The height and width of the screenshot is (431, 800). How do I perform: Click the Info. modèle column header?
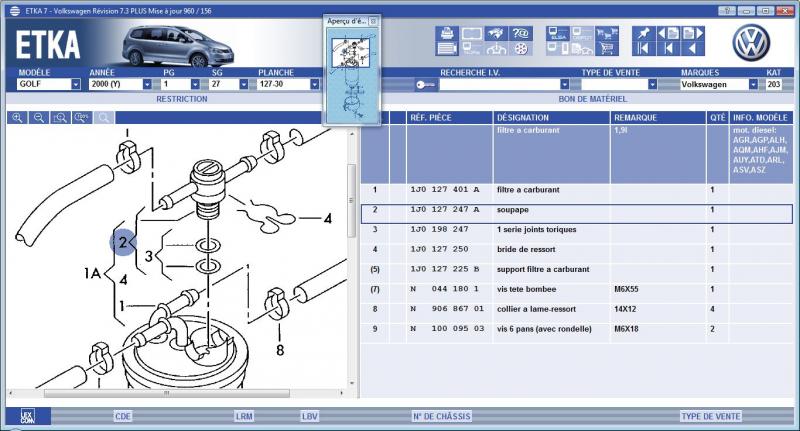(x=761, y=118)
